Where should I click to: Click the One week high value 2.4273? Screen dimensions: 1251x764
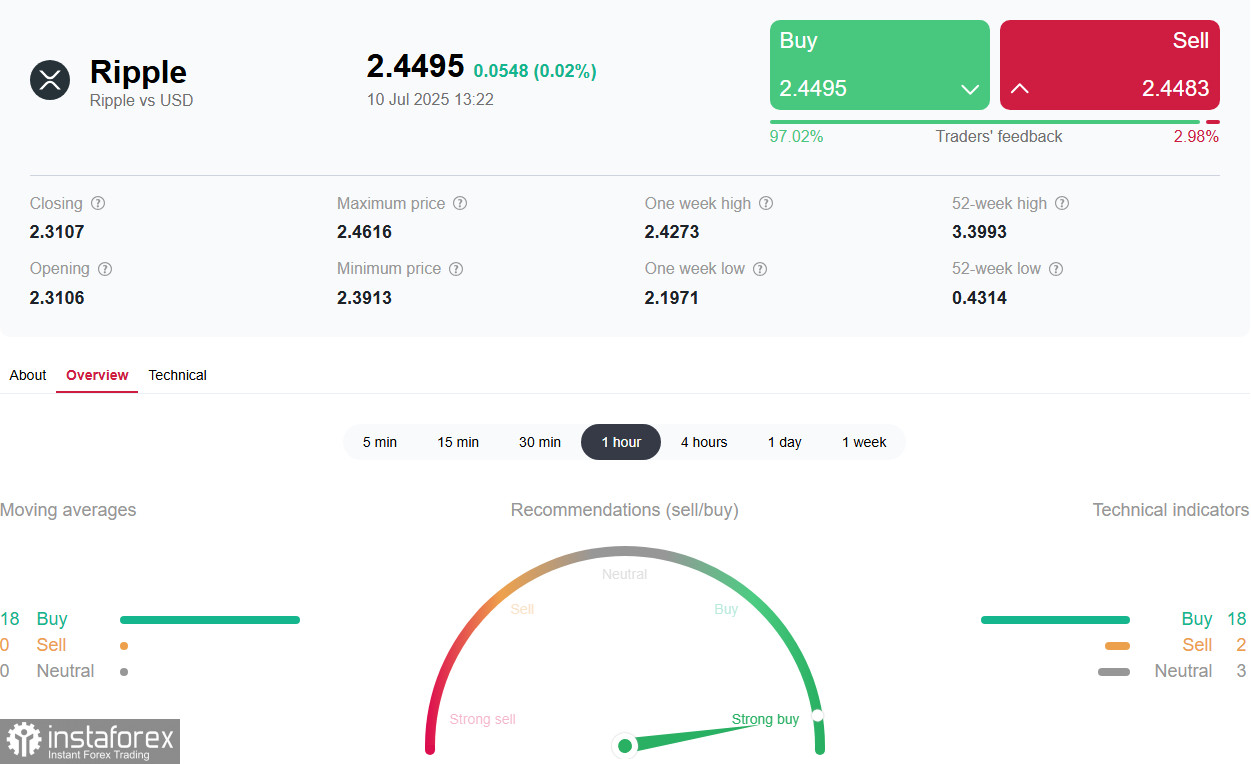click(x=672, y=232)
